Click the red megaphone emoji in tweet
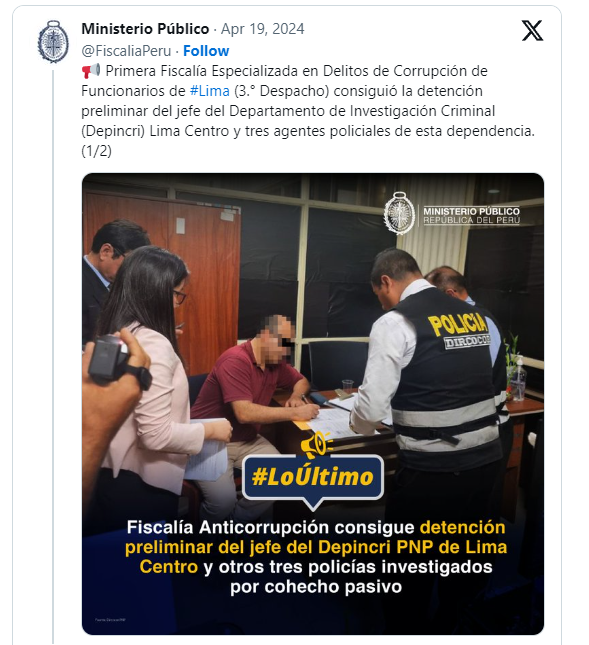 (x=90, y=71)
